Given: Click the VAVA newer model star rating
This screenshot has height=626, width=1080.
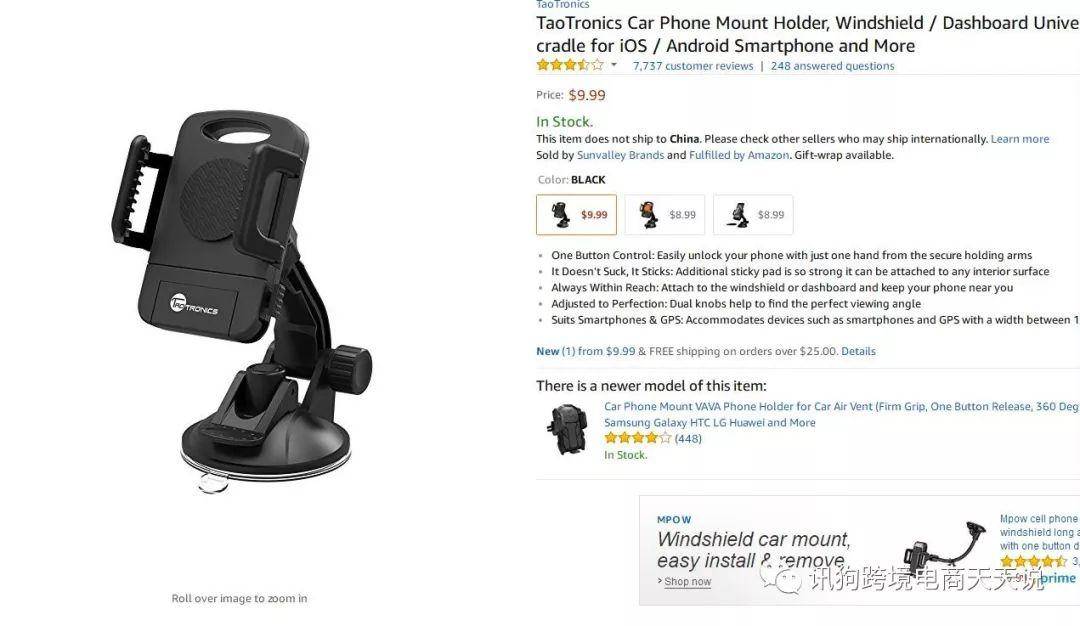Looking at the screenshot, I should tap(637, 438).
